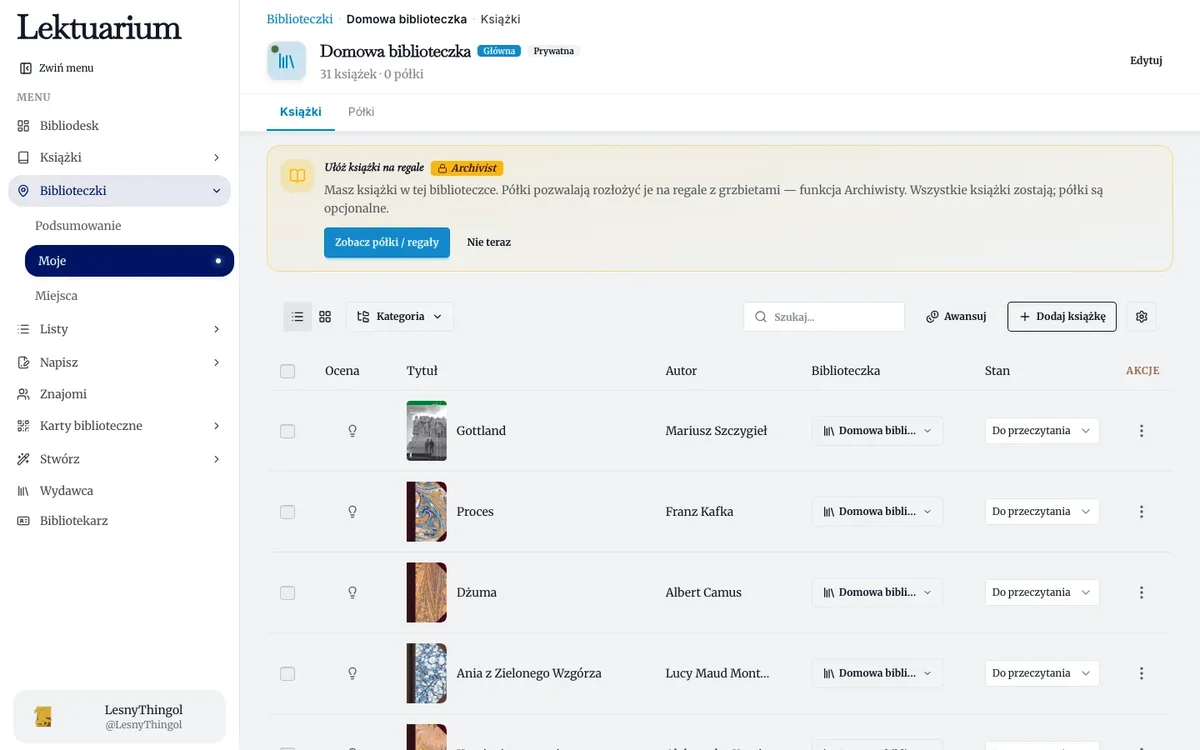The width and height of the screenshot is (1200, 750).
Task: Click the Szukaj search field
Action: coord(824,317)
